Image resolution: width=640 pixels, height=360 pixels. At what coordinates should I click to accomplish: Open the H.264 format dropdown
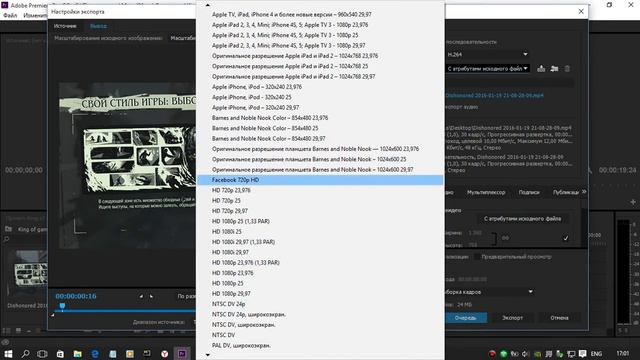pyautogui.click(x=487, y=54)
